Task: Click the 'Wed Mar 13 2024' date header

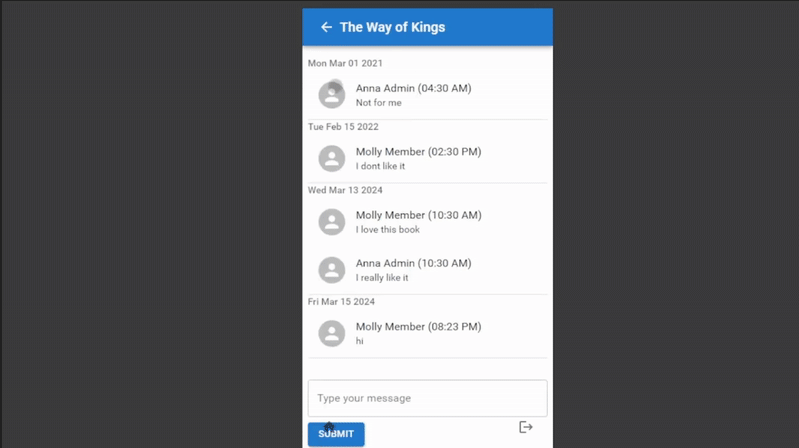Action: click(x=345, y=190)
